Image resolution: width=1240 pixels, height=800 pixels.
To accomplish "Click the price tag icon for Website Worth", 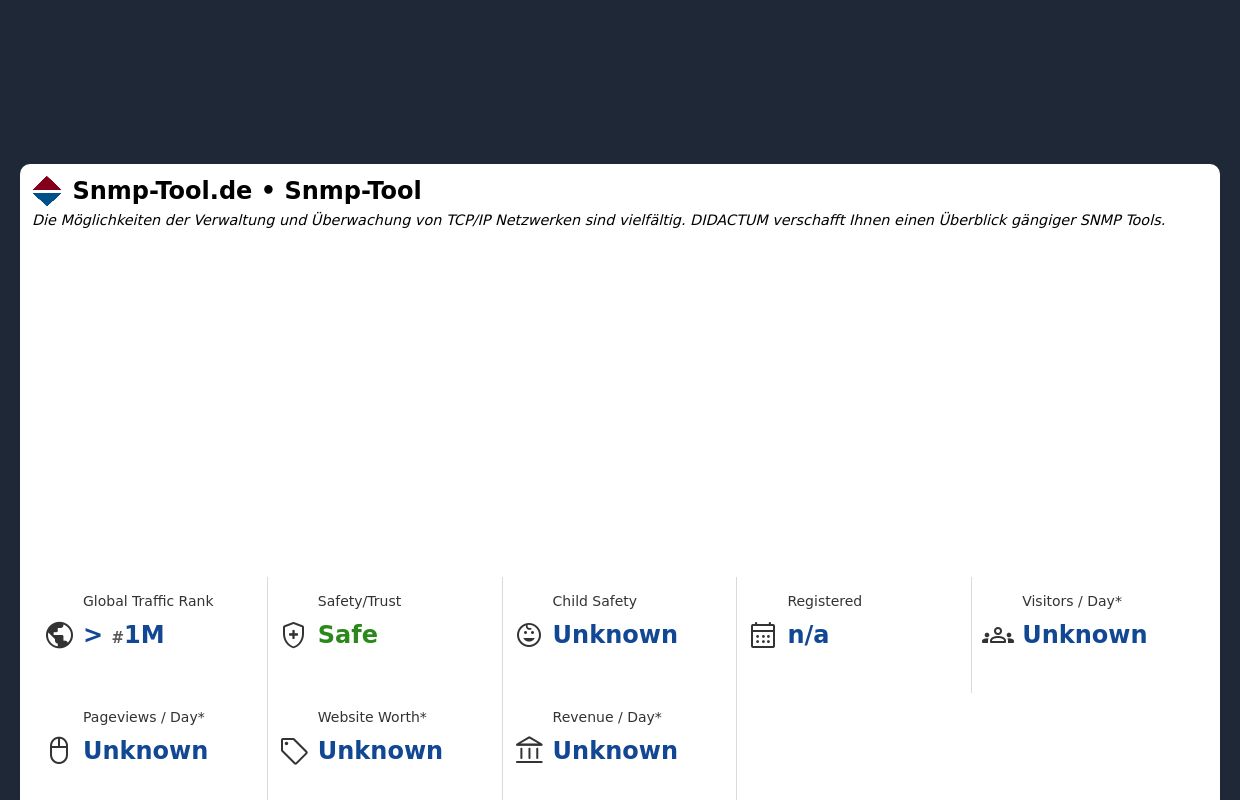I will pos(294,751).
